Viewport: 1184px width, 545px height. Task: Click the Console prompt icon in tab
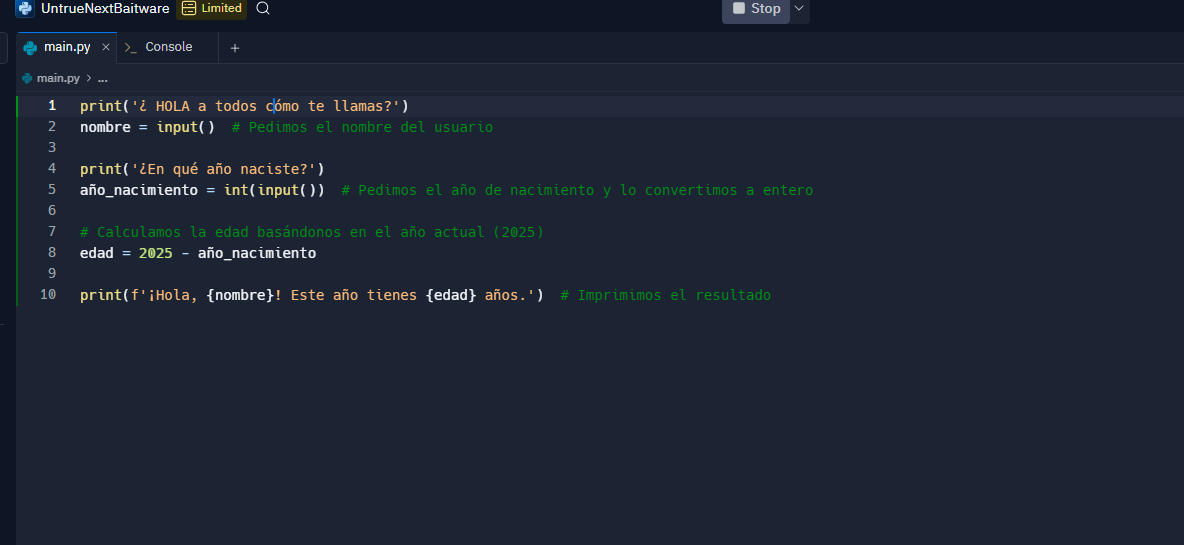click(x=131, y=48)
